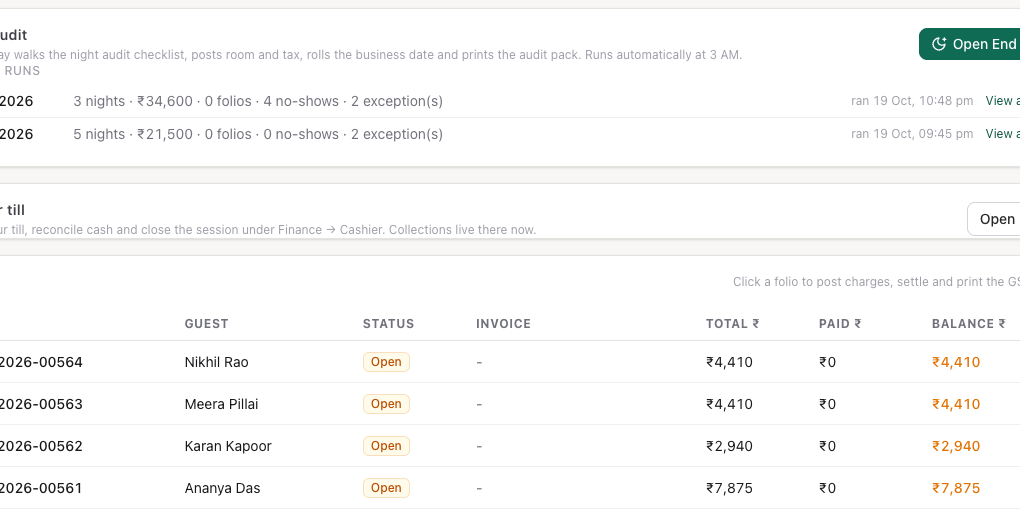Click the INVOICE column header
Viewport: 1020px width, 520px height.
503,323
